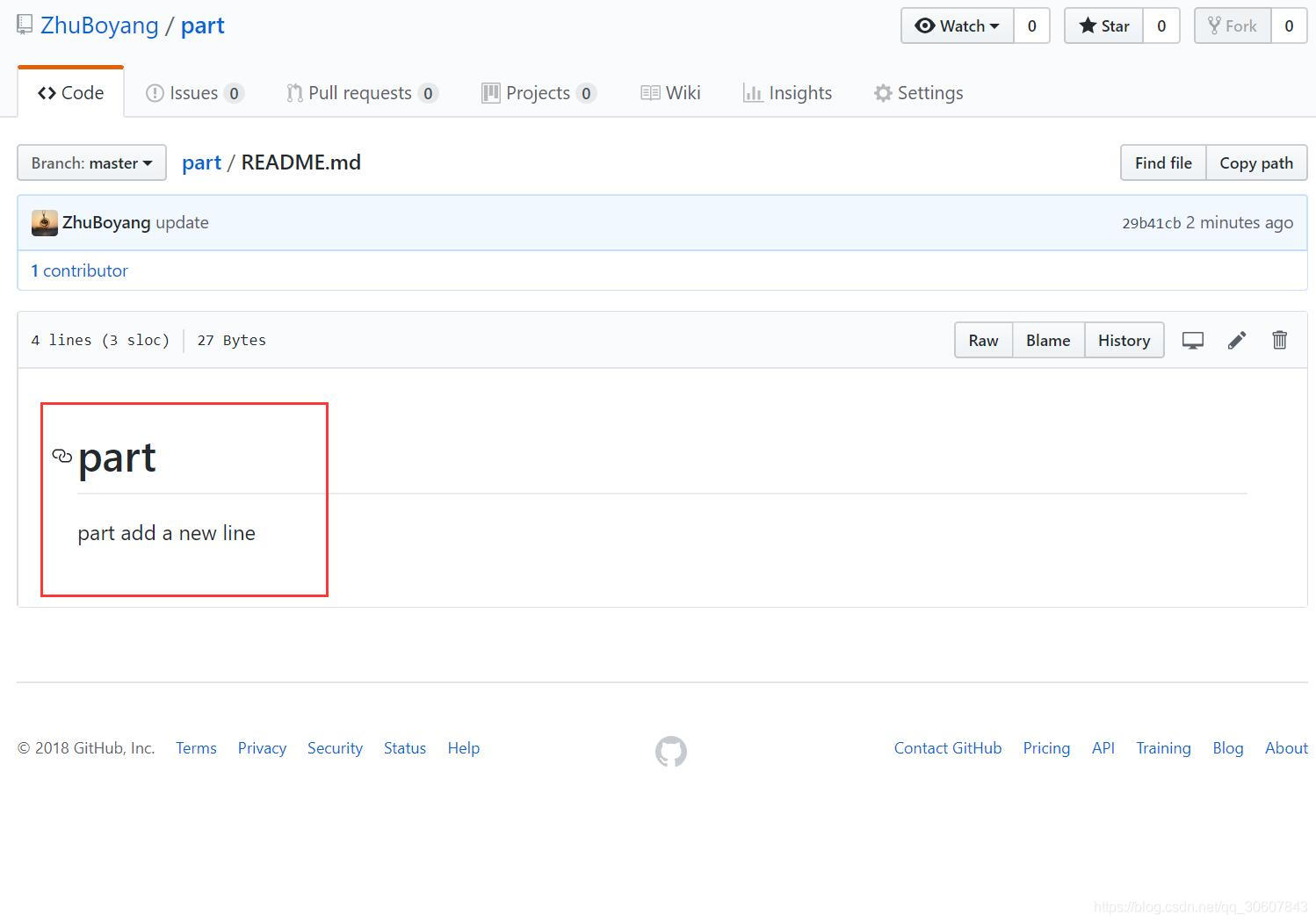Click the repository book icon next to ZhuBoyang
Screen dimensions: 1316x923
pos(25,25)
